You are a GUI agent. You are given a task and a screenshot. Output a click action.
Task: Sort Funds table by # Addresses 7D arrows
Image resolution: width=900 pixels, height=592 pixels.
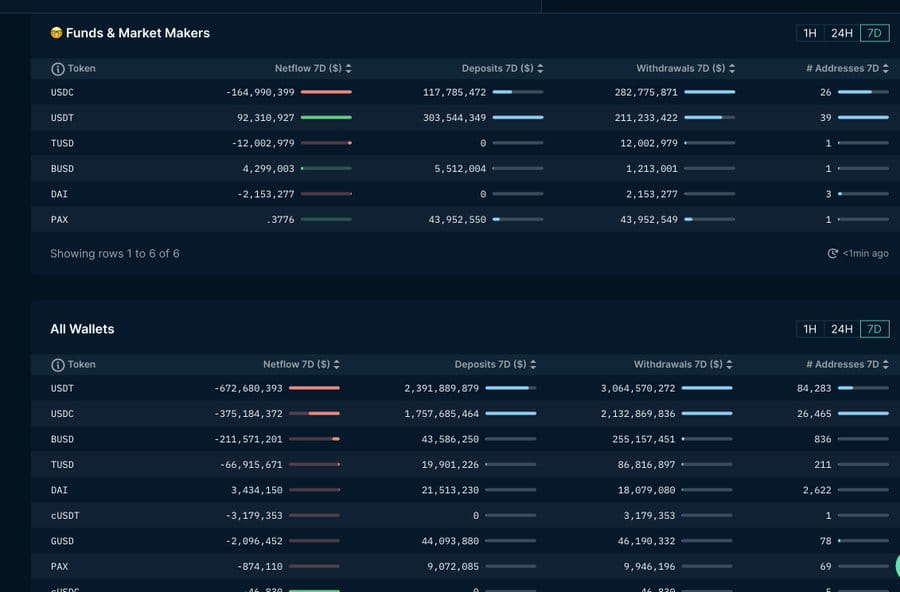click(x=886, y=68)
